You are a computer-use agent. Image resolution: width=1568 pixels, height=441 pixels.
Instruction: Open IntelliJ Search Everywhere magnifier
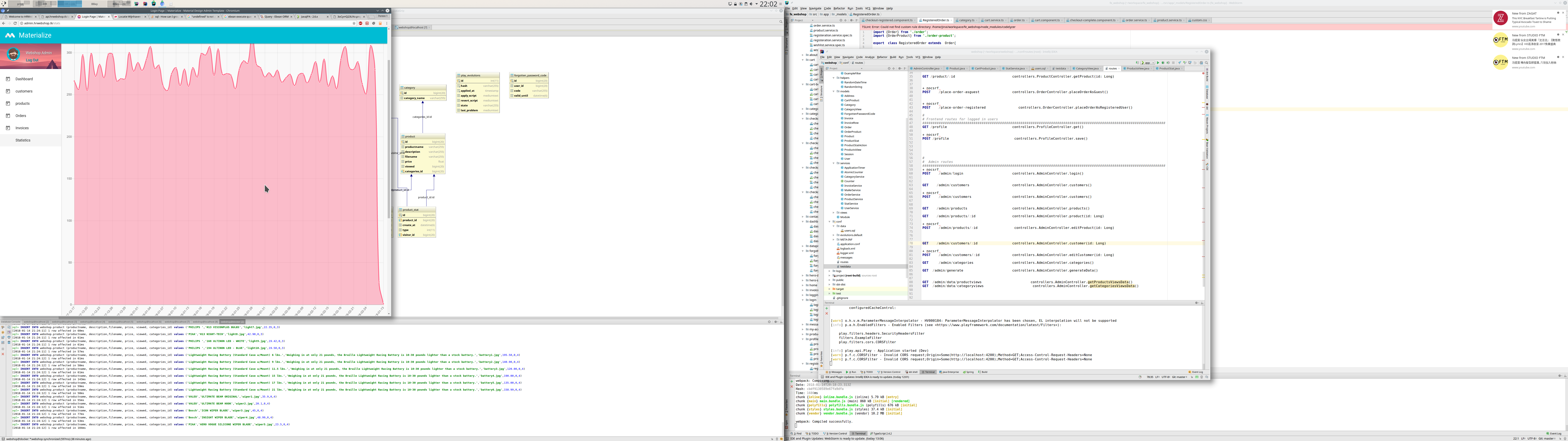tap(1206, 63)
